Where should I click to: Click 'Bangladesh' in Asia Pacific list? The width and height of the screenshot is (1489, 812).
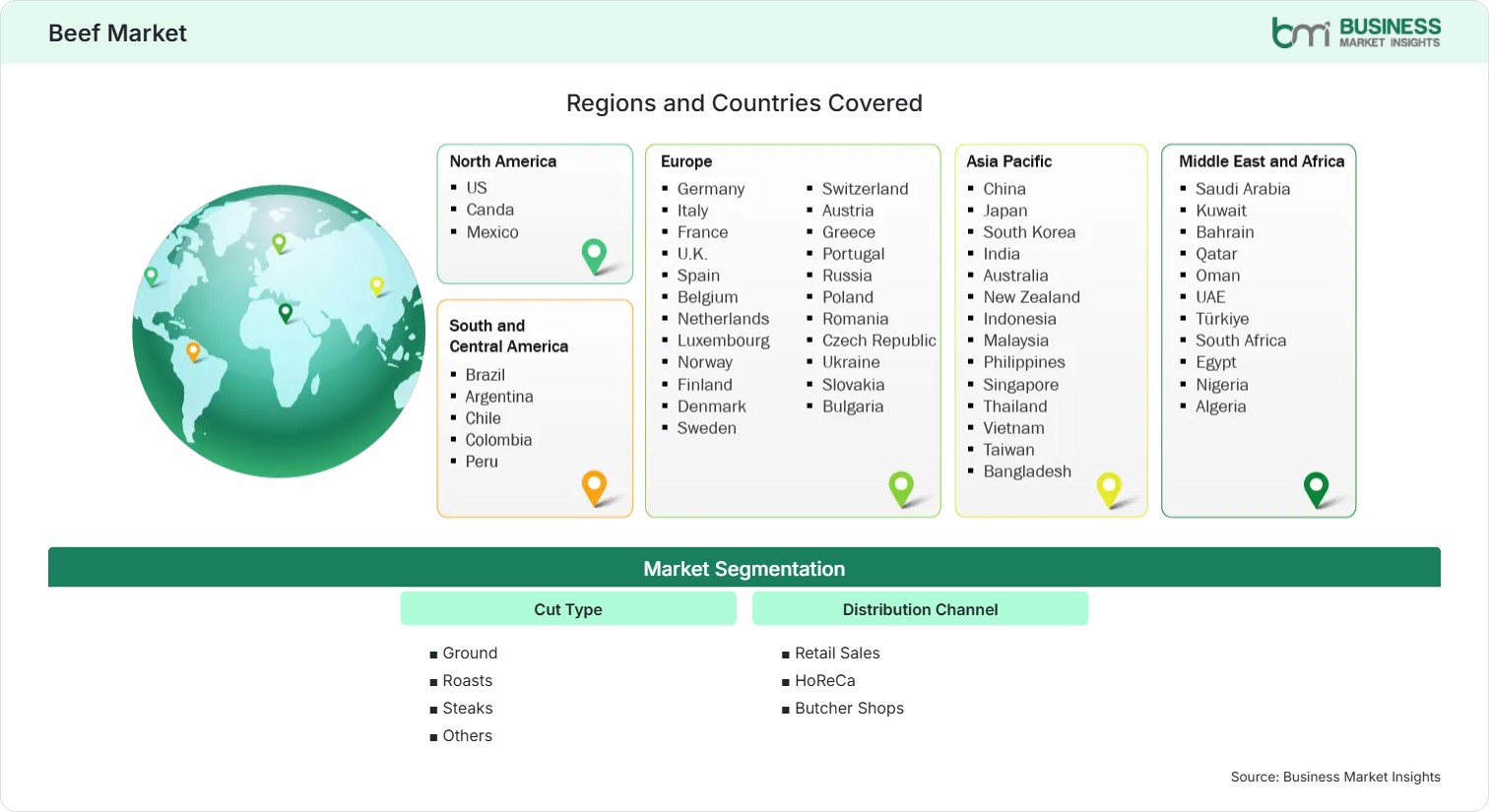1027,471
